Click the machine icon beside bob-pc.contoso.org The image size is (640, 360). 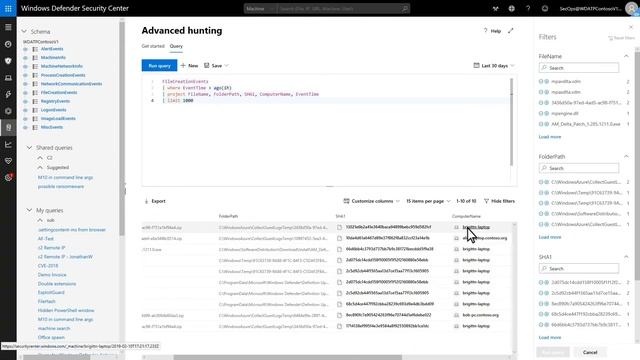[456, 315]
